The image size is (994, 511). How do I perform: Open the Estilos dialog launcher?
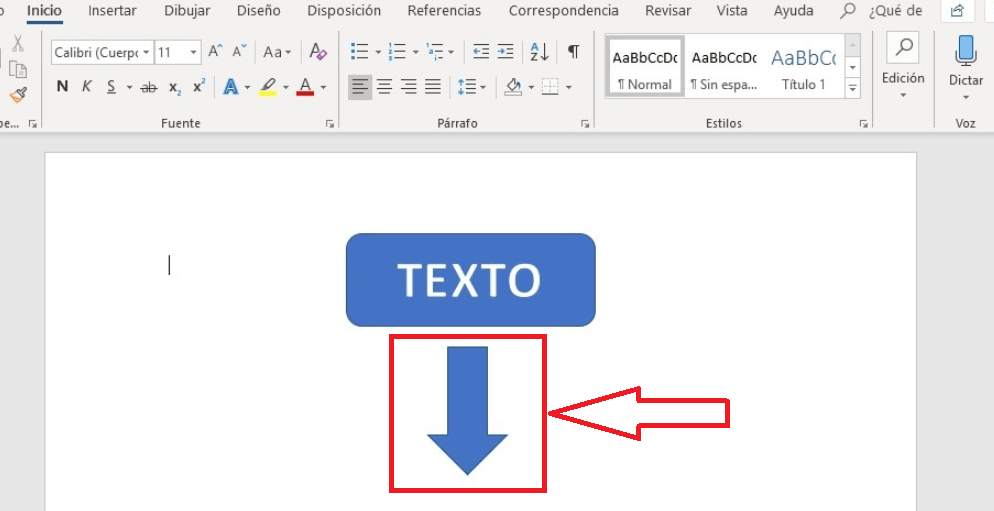[x=863, y=124]
